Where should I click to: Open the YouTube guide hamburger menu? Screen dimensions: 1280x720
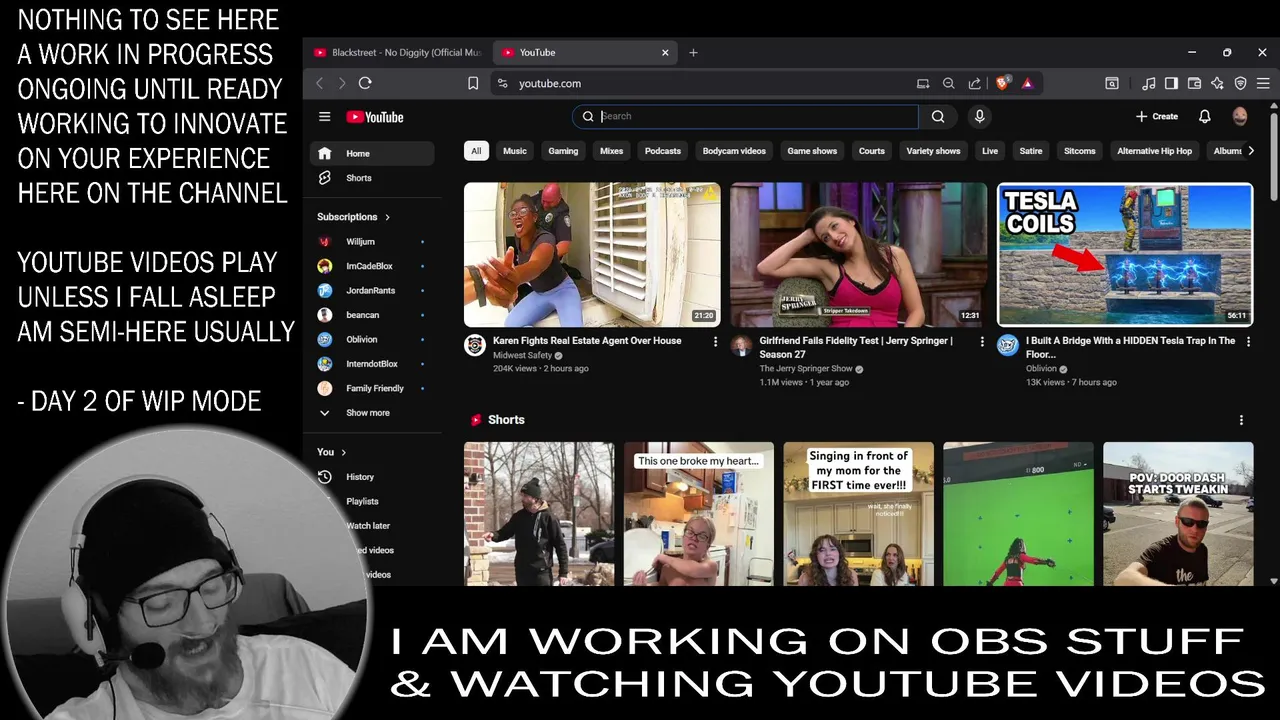[x=324, y=117]
